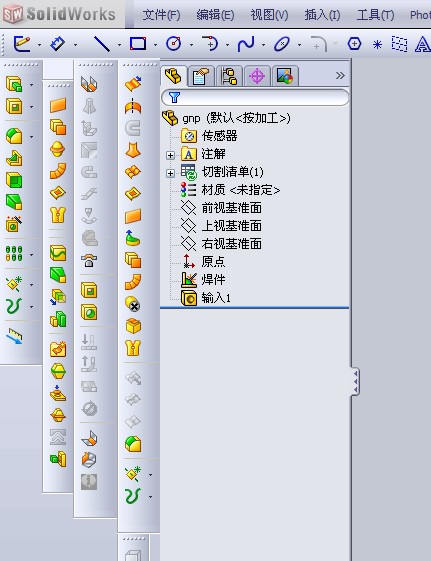
Task: Select the Smart Dimension tool
Action: click(x=58, y=44)
